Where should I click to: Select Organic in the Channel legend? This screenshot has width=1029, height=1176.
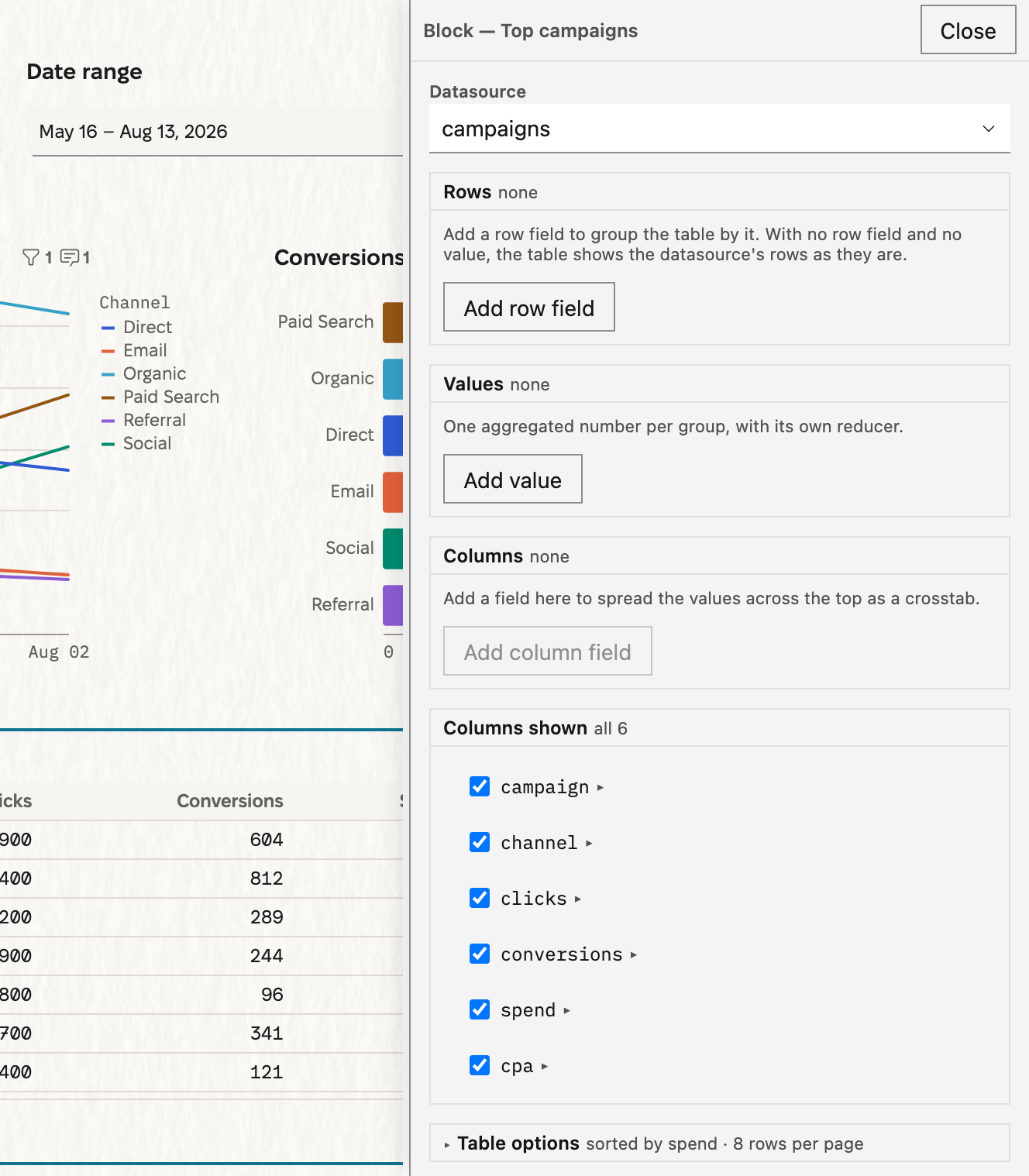click(144, 373)
